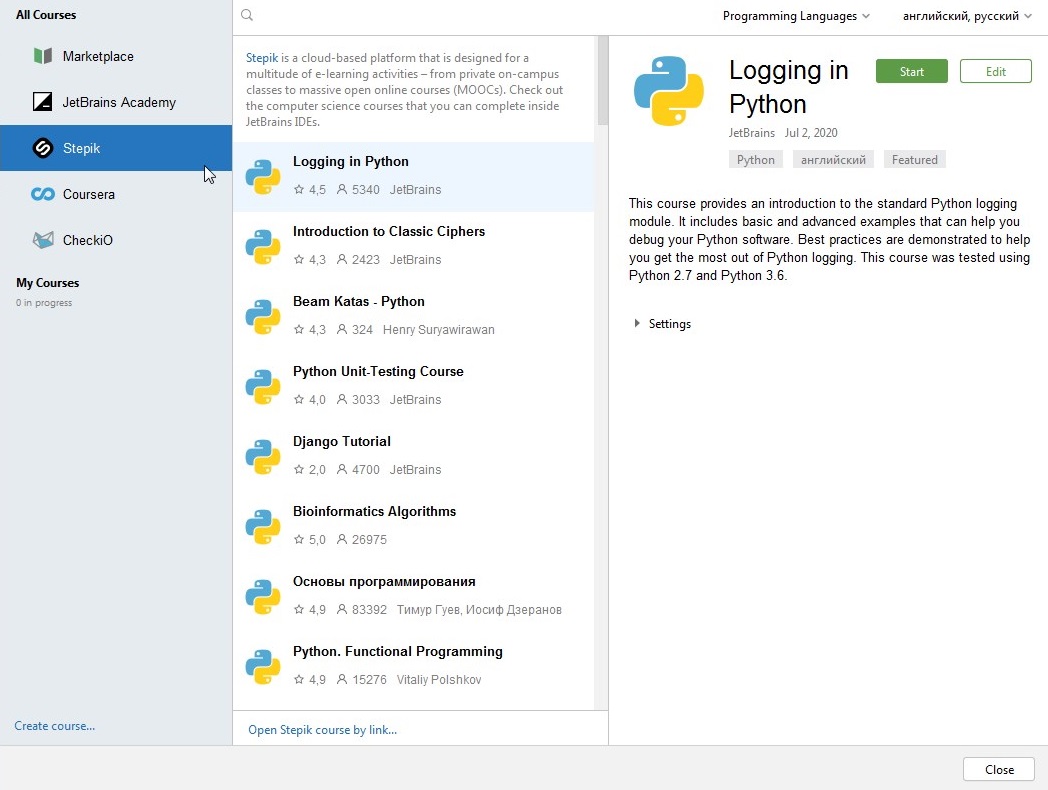1048x790 pixels.
Task: Open the Programming Languages filter dropdown
Action: (796, 16)
